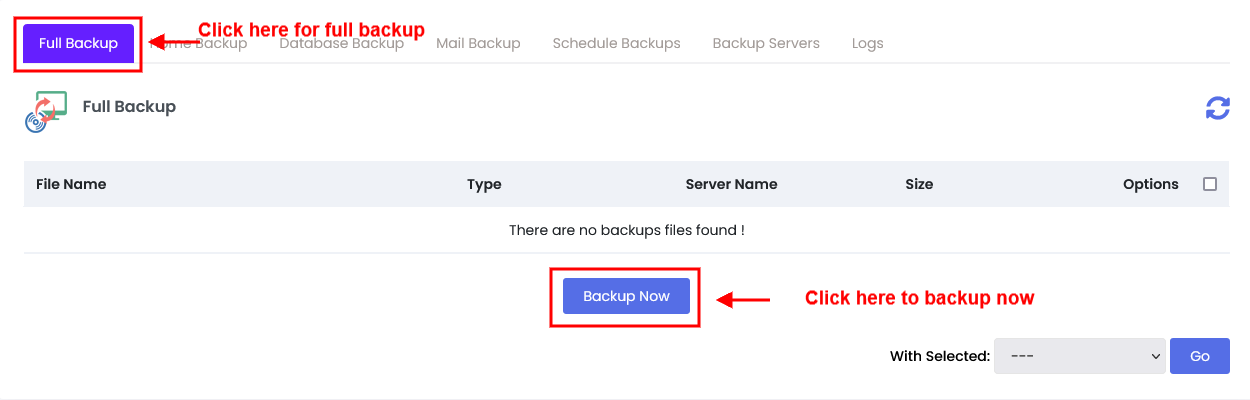Image resolution: width=1250 pixels, height=400 pixels.
Task: Click the Type column header
Action: 484,184
